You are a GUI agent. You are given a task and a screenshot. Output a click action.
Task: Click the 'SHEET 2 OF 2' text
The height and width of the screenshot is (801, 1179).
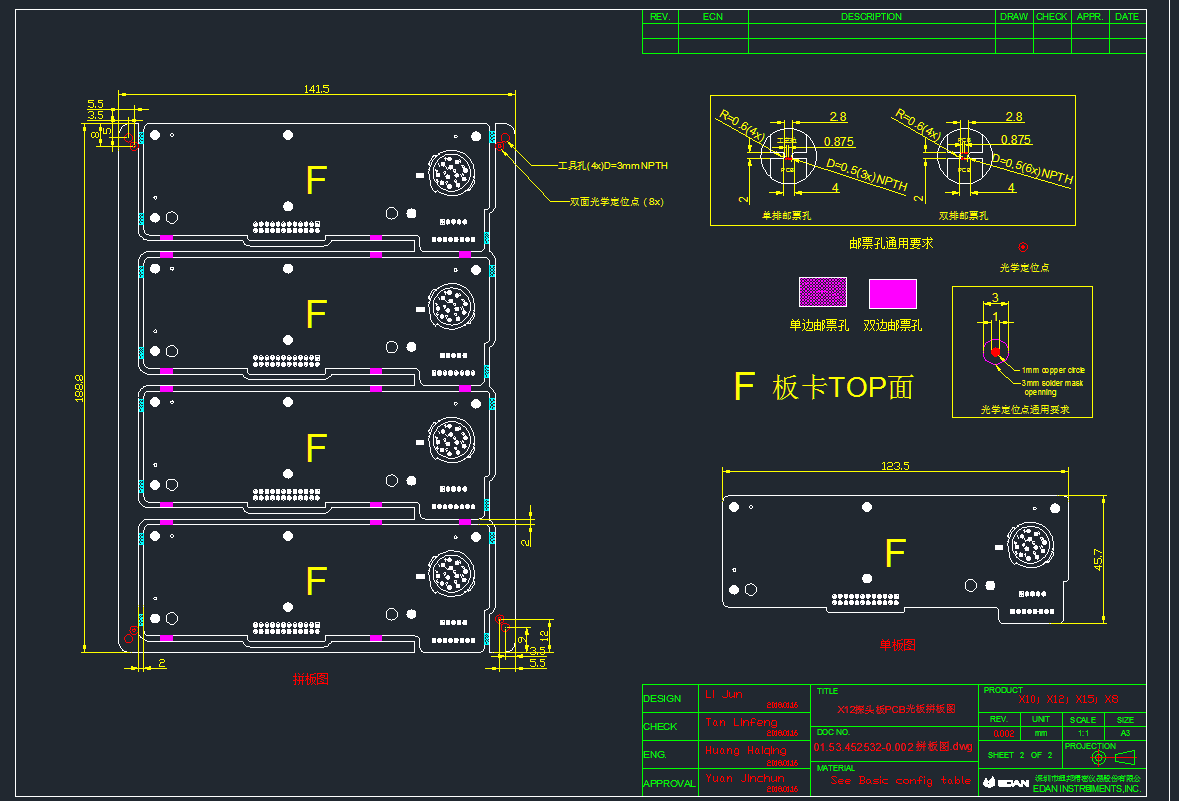pyautogui.click(x=1020, y=755)
